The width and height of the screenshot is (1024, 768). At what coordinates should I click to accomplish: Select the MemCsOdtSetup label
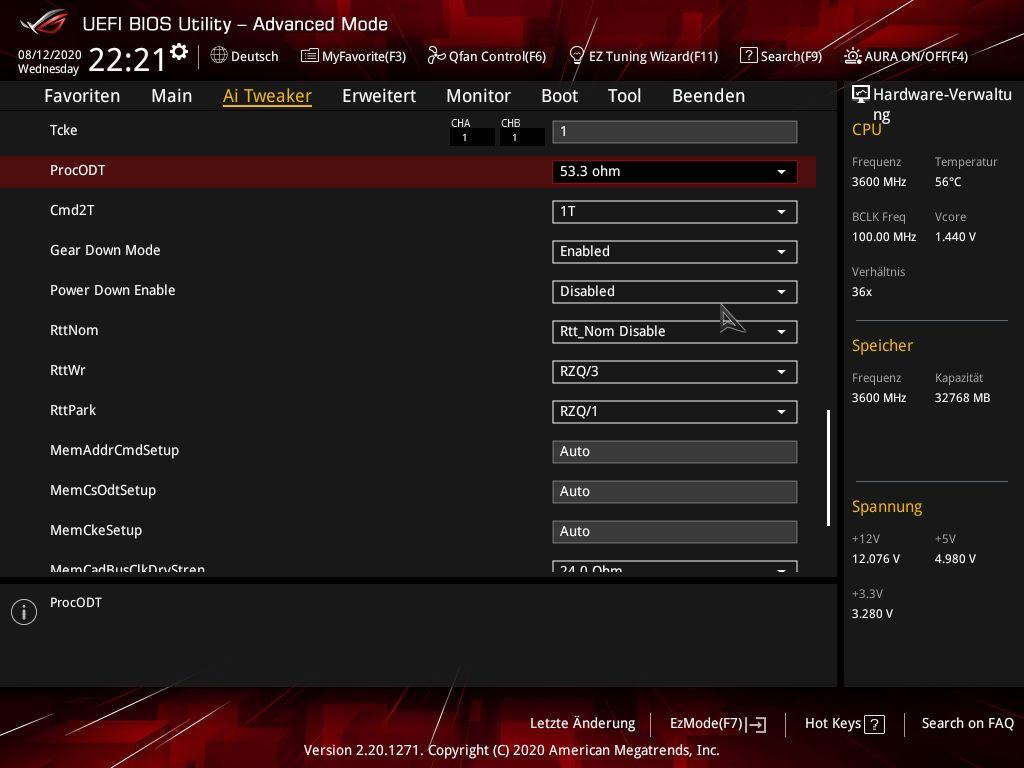pos(103,490)
